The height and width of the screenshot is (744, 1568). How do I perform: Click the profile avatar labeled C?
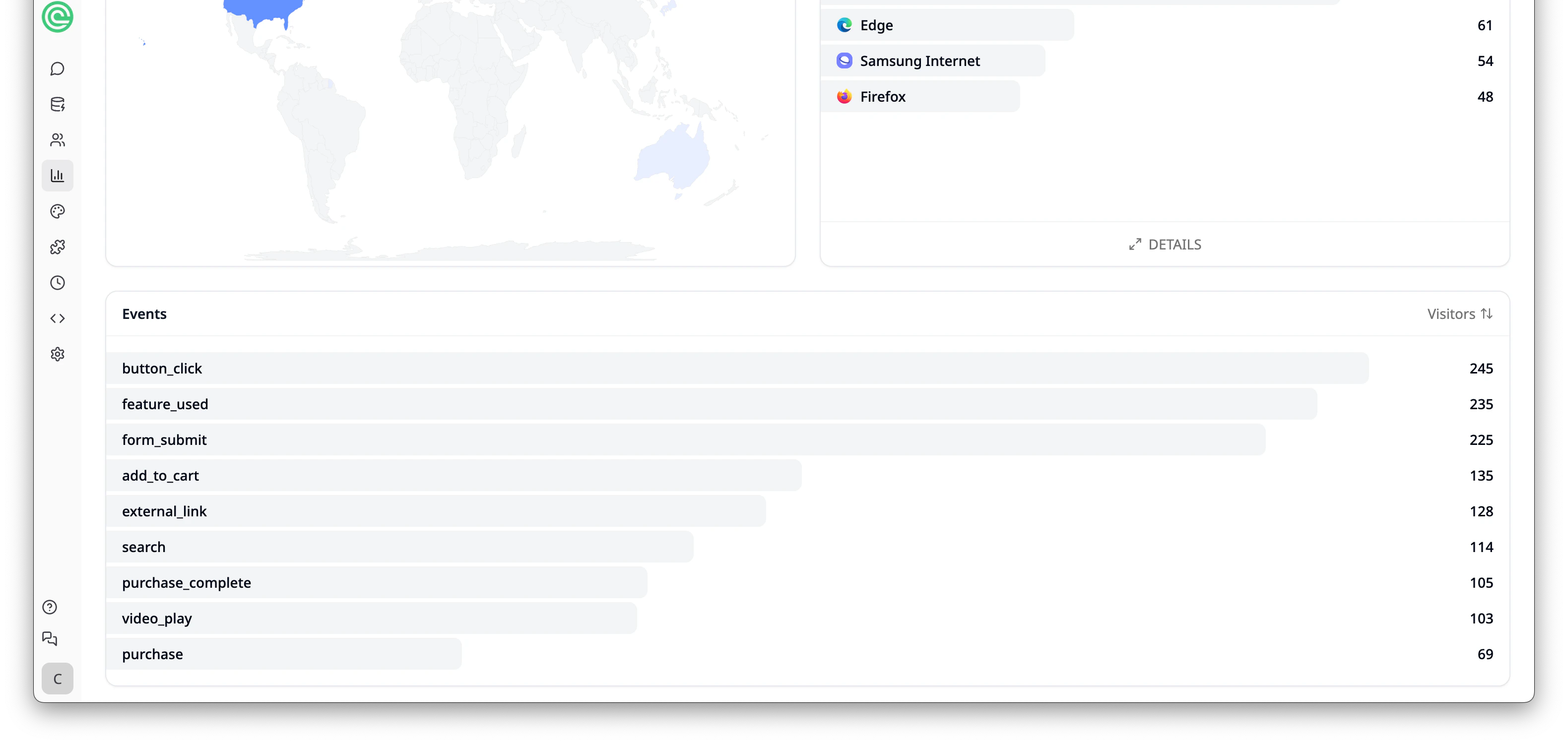point(57,679)
